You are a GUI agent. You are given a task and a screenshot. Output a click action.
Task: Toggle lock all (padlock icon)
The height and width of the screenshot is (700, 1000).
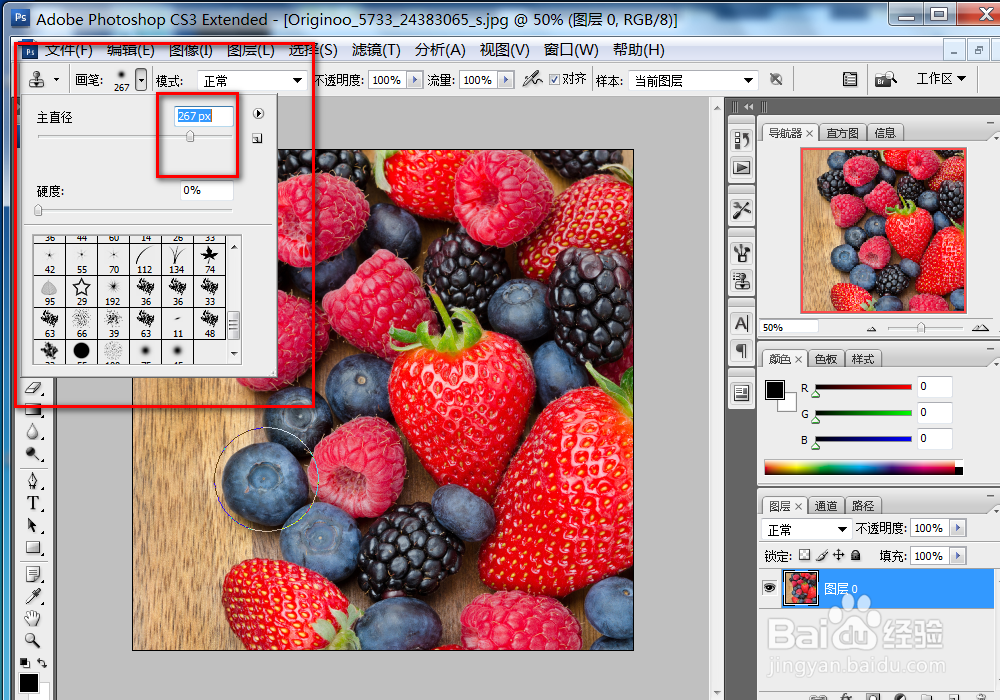[856, 555]
